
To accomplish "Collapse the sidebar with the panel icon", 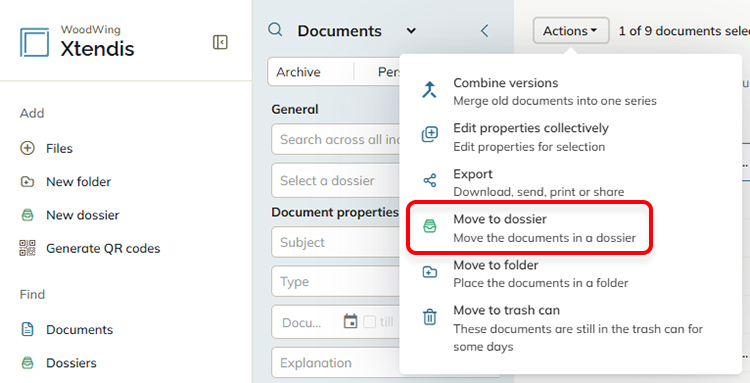I will pos(220,42).
